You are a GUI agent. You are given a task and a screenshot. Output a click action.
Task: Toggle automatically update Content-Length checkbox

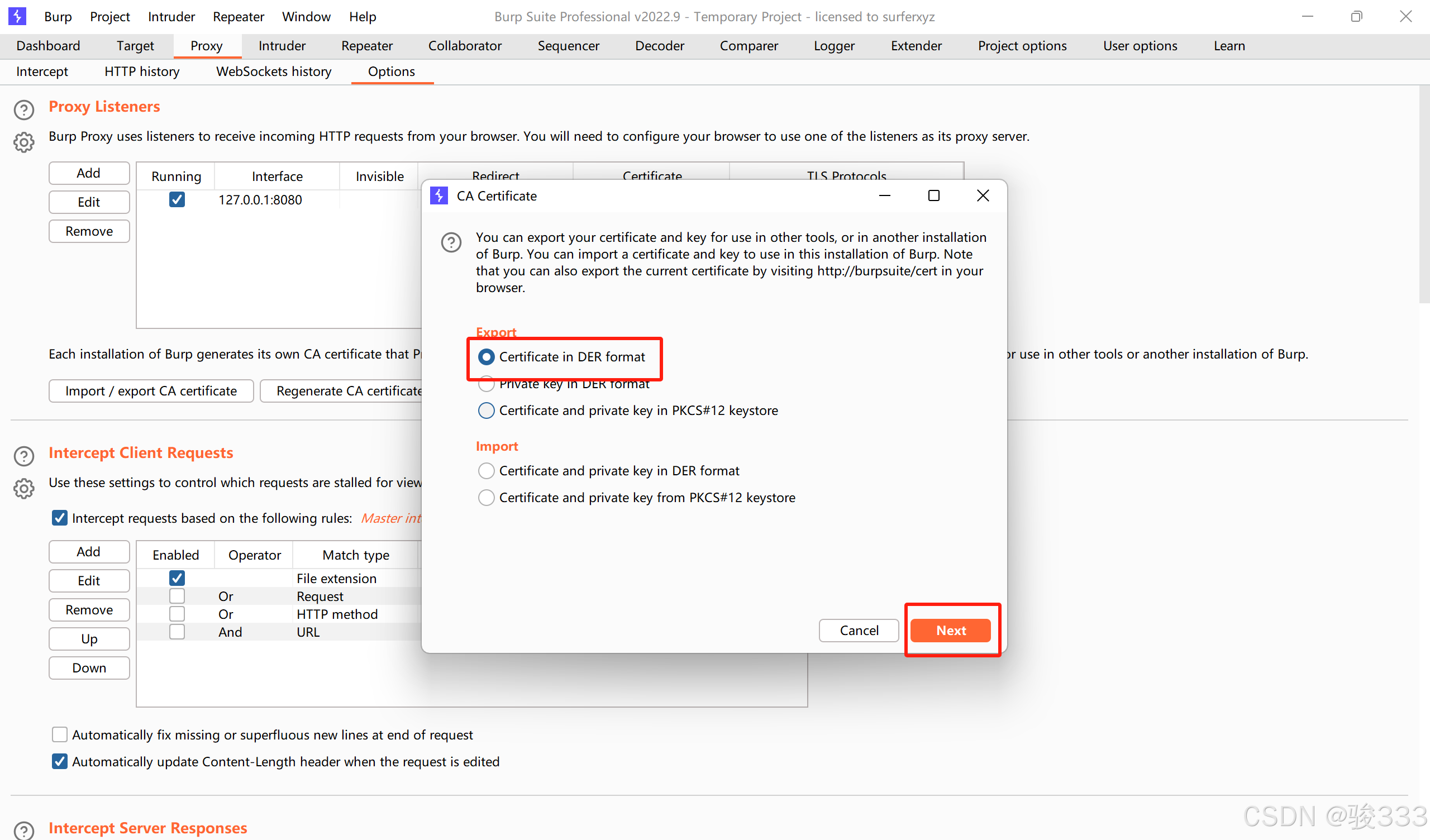60,761
